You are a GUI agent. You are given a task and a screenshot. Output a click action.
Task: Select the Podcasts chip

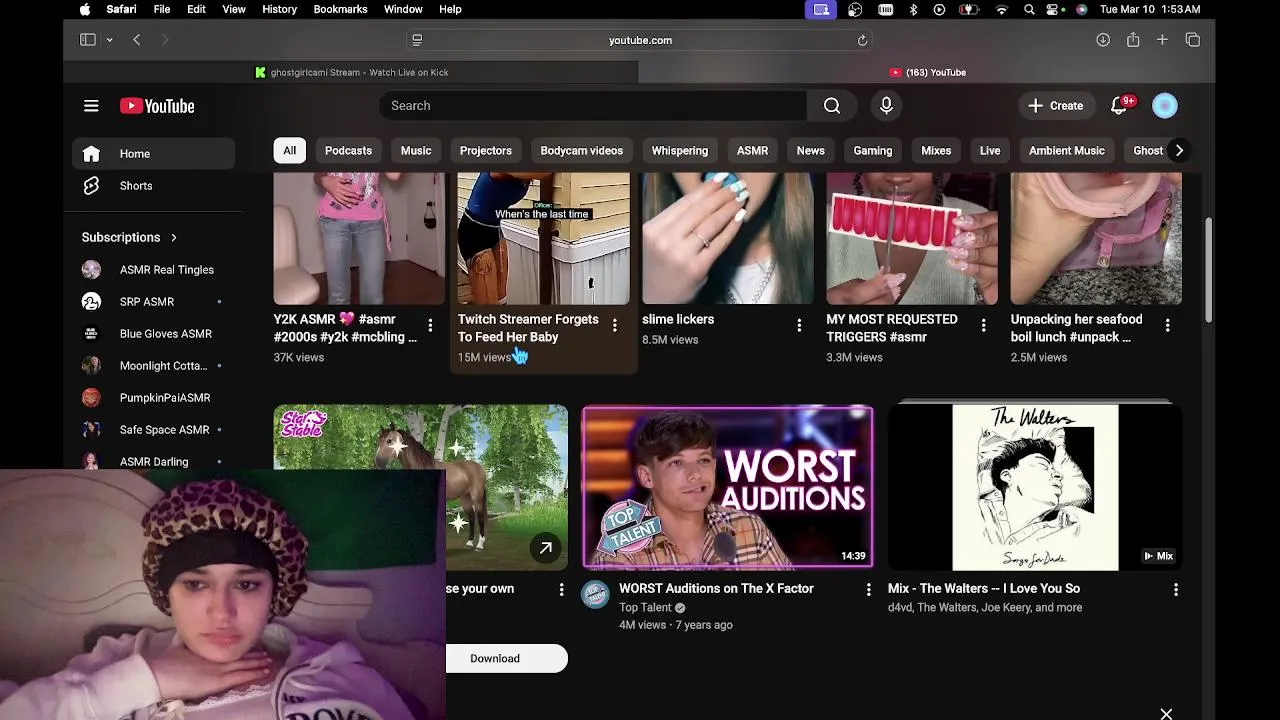click(348, 151)
